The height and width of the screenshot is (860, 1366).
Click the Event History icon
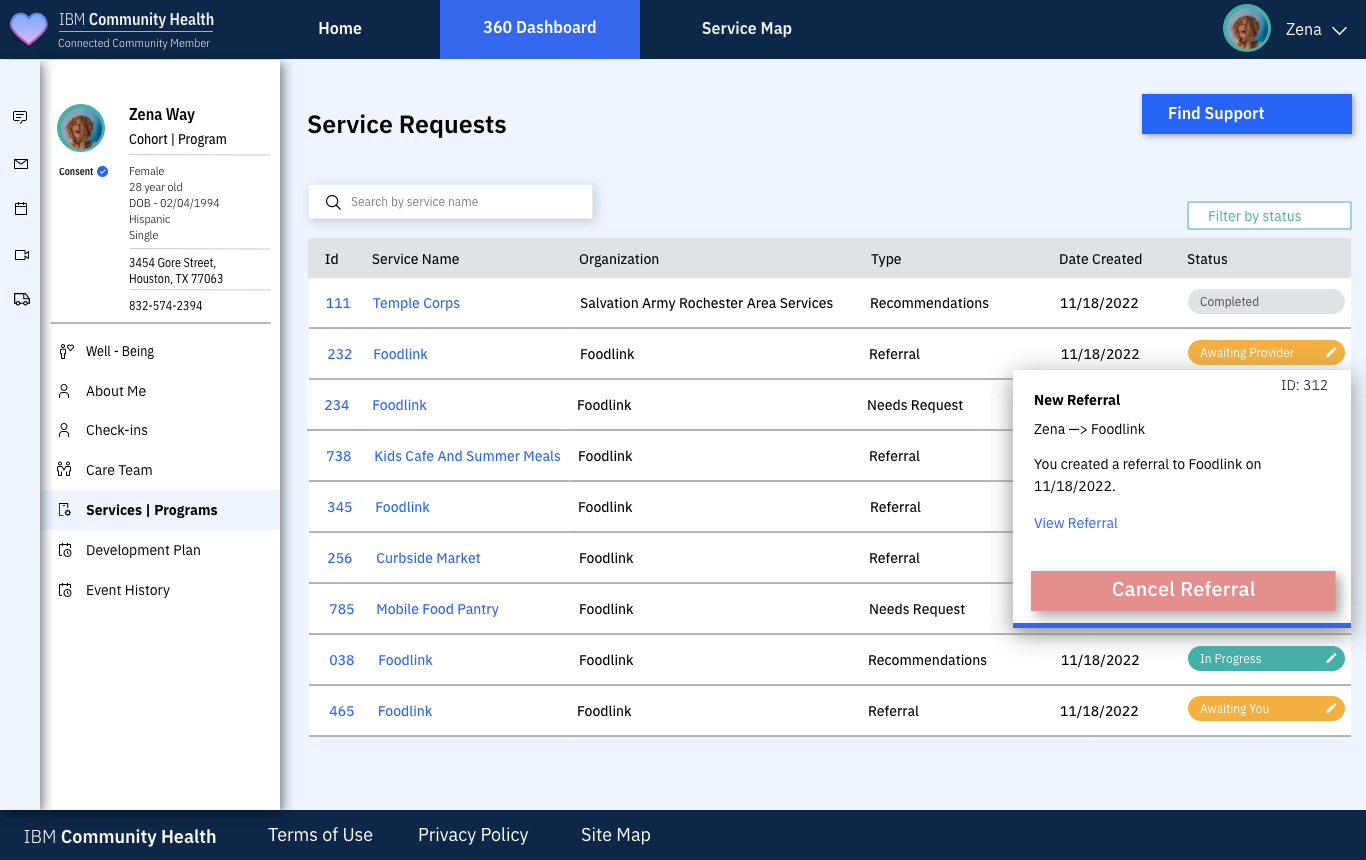[x=65, y=590]
